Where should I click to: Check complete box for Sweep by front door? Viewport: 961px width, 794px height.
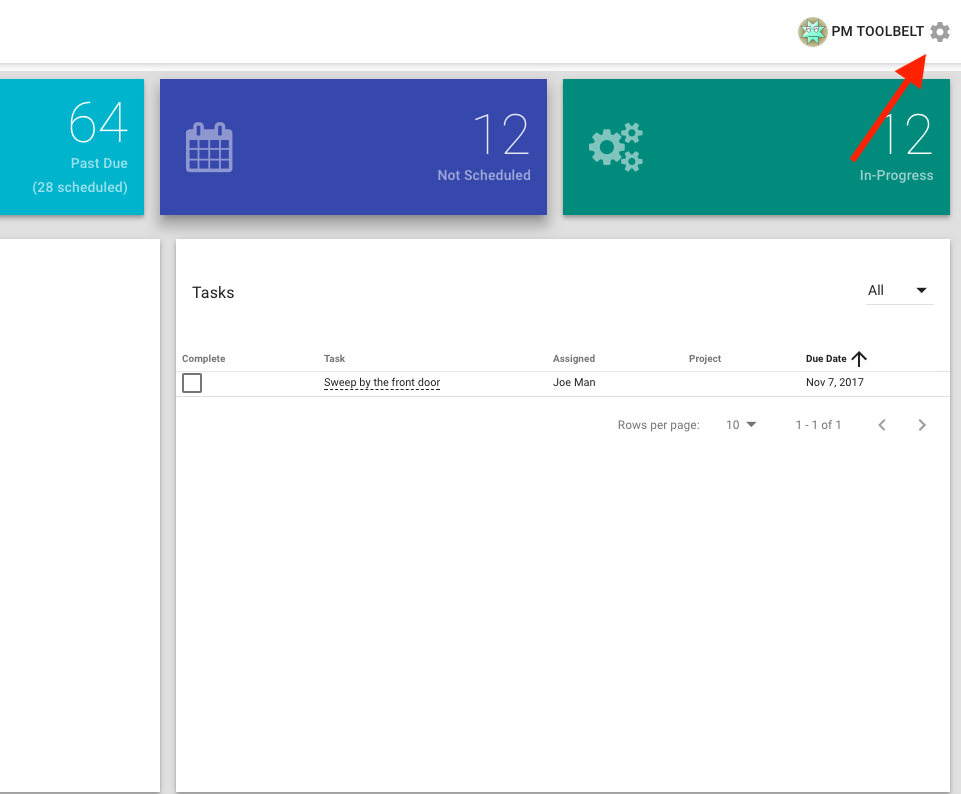[x=192, y=383]
